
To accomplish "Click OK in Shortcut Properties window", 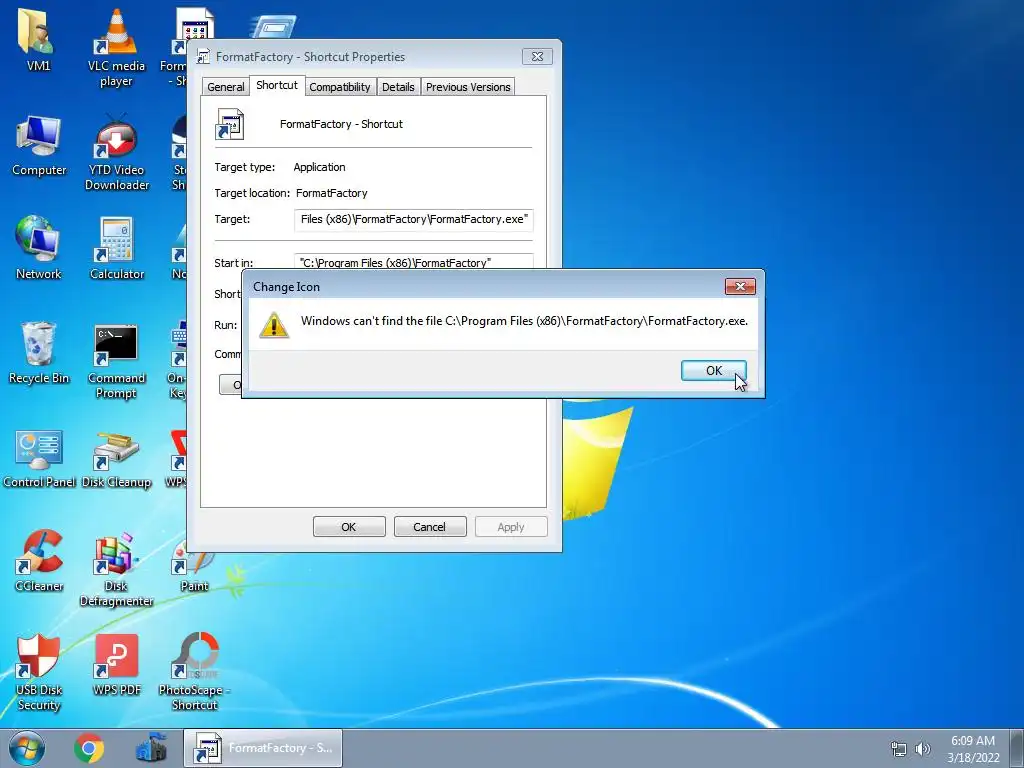I will [x=349, y=526].
